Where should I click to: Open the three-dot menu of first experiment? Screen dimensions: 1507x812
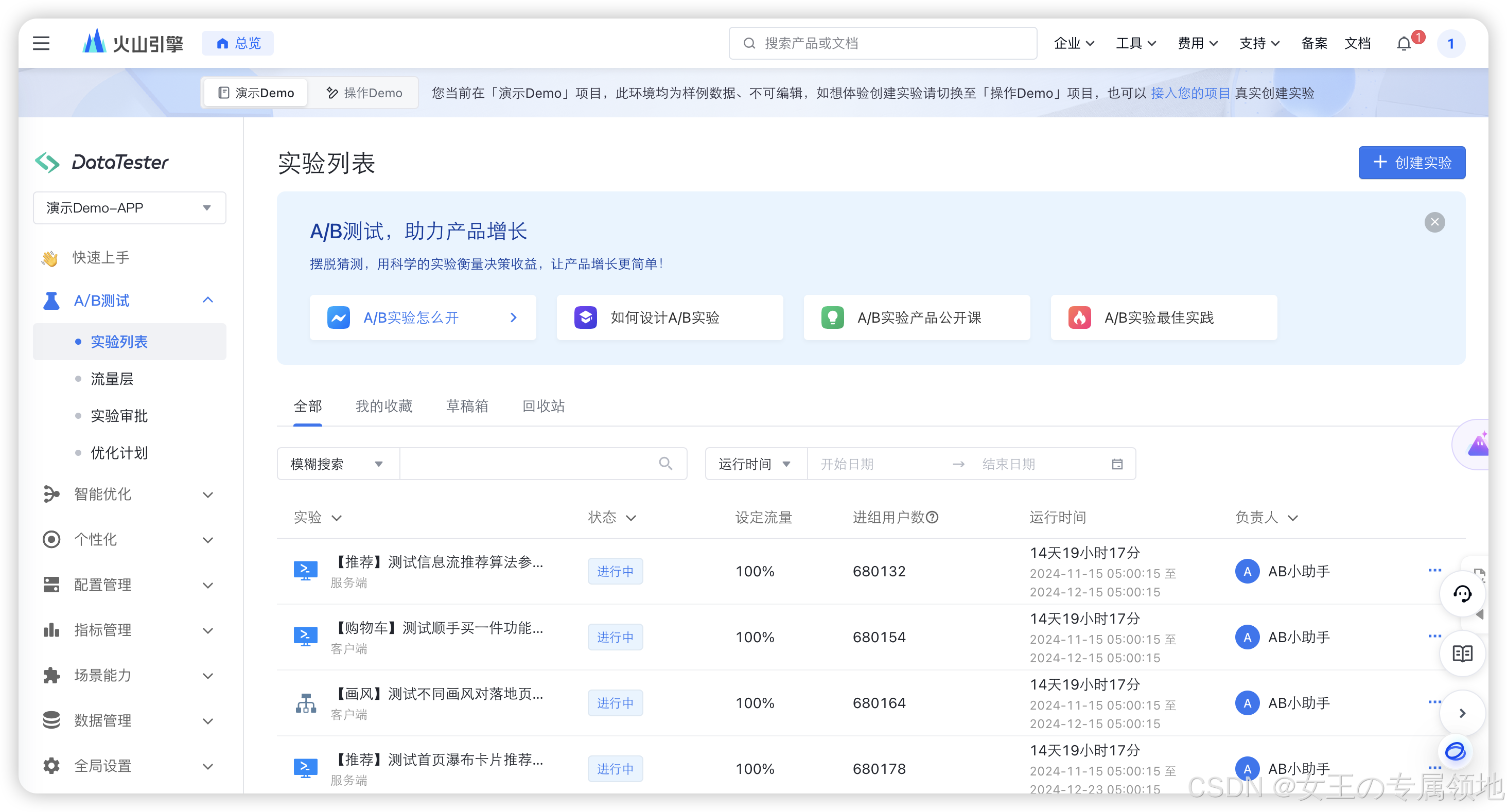tap(1434, 570)
